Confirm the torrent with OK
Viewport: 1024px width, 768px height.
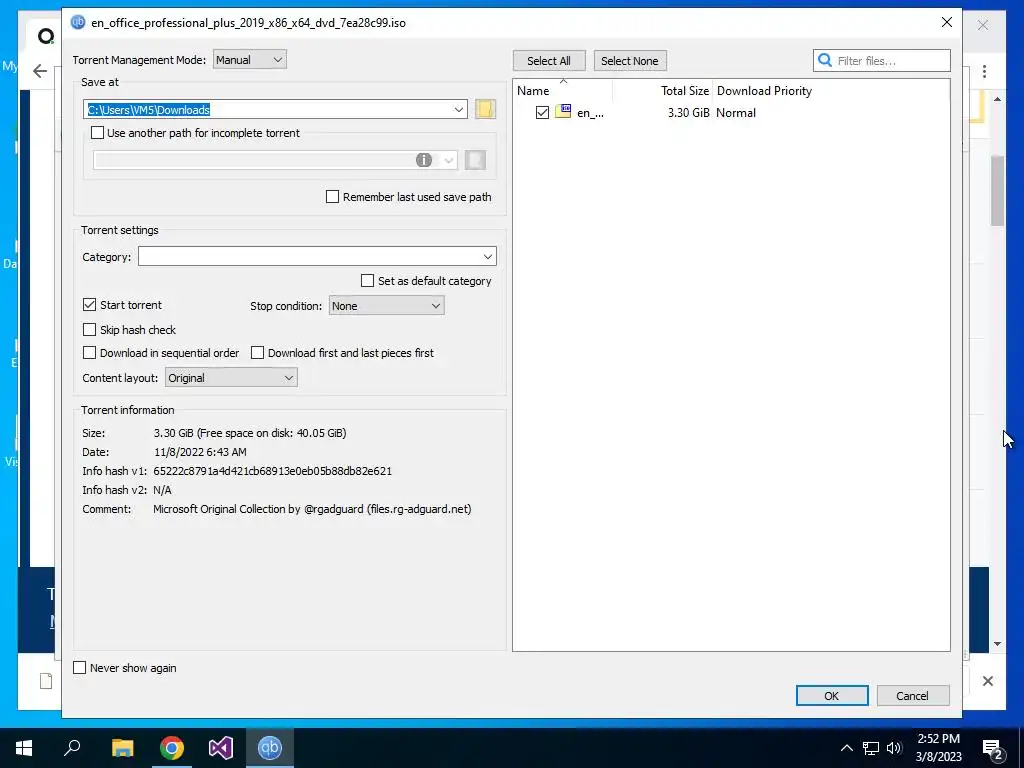(x=831, y=696)
